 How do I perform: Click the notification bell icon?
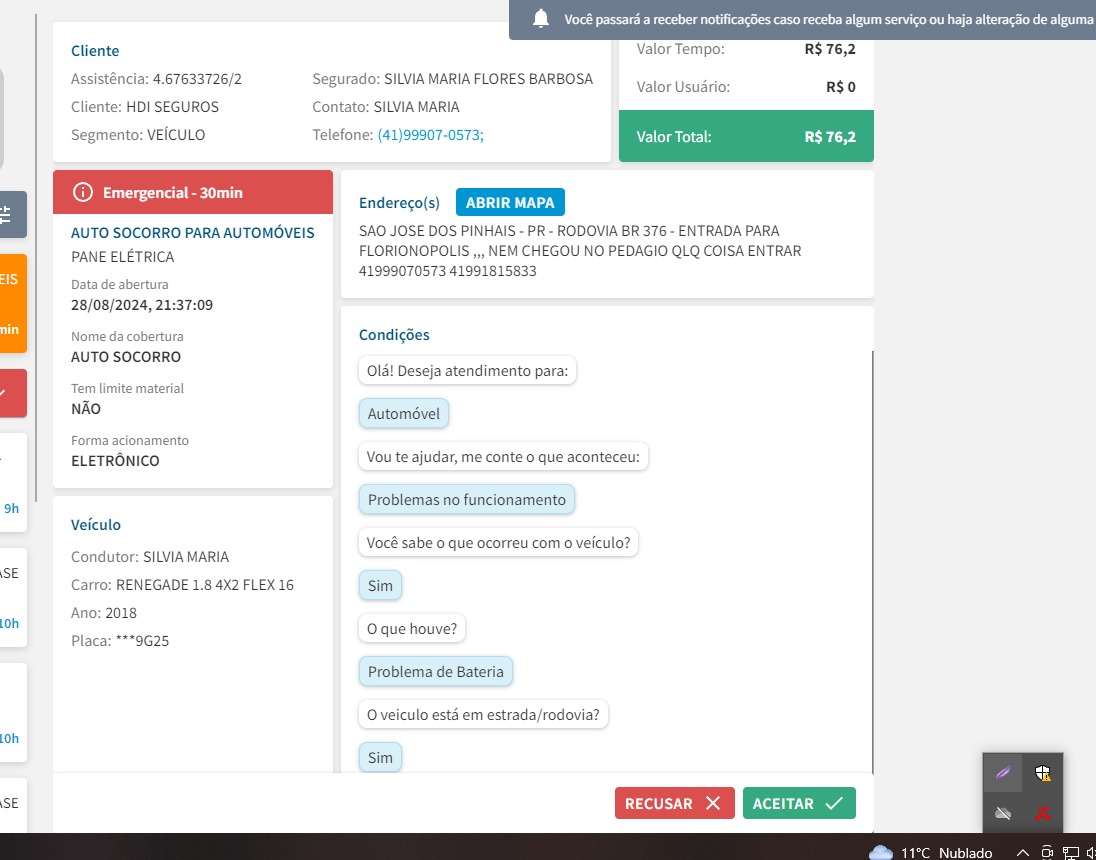tap(540, 19)
